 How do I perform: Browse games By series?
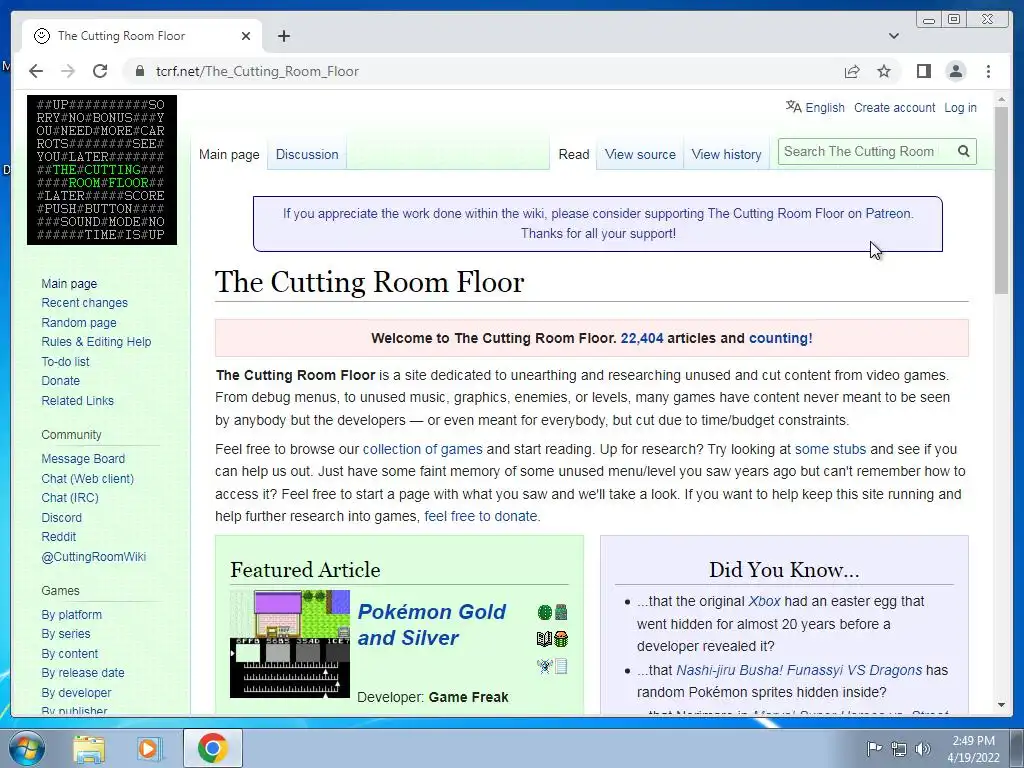point(66,634)
